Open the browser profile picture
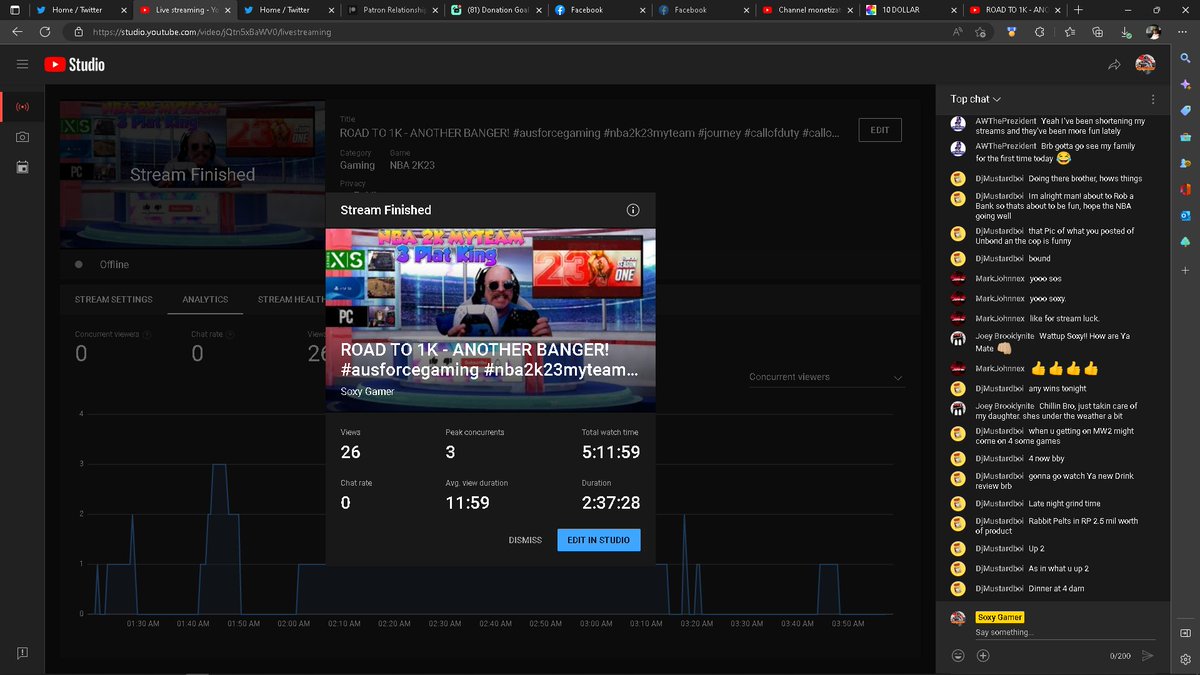The width and height of the screenshot is (1200, 675). [x=1154, y=32]
